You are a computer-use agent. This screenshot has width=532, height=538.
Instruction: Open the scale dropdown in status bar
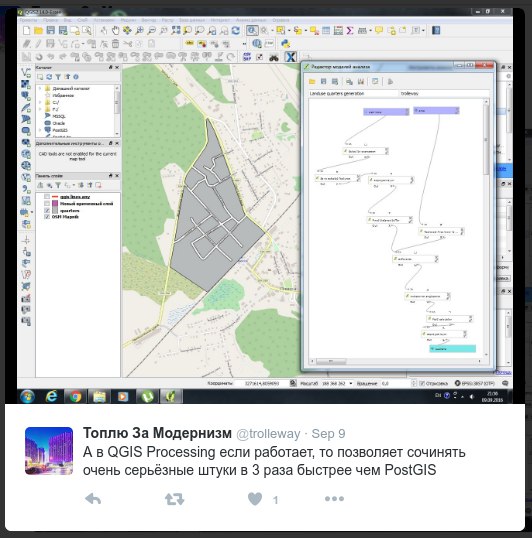(351, 383)
